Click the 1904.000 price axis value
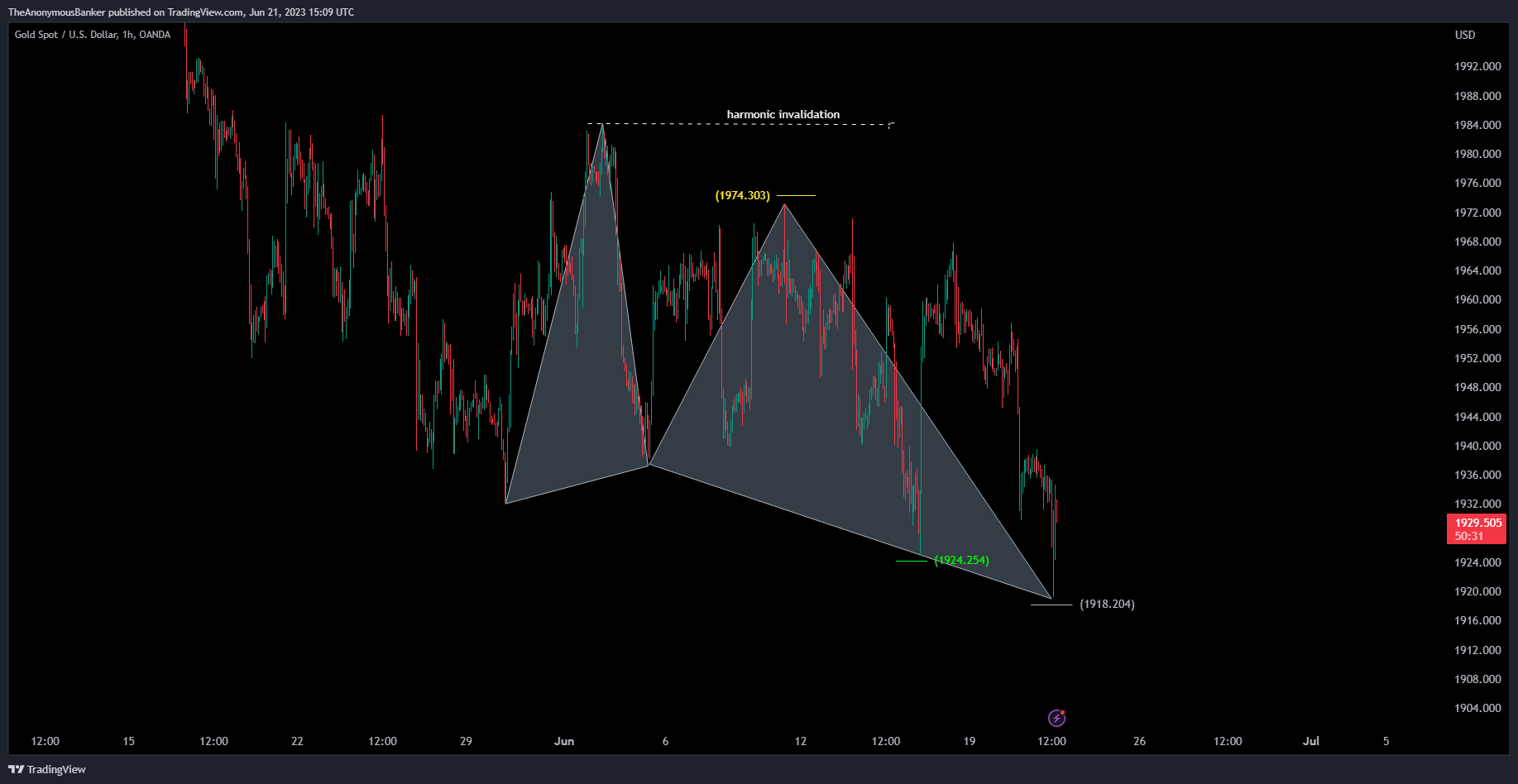This screenshot has width=1518, height=784. pos(1477,708)
